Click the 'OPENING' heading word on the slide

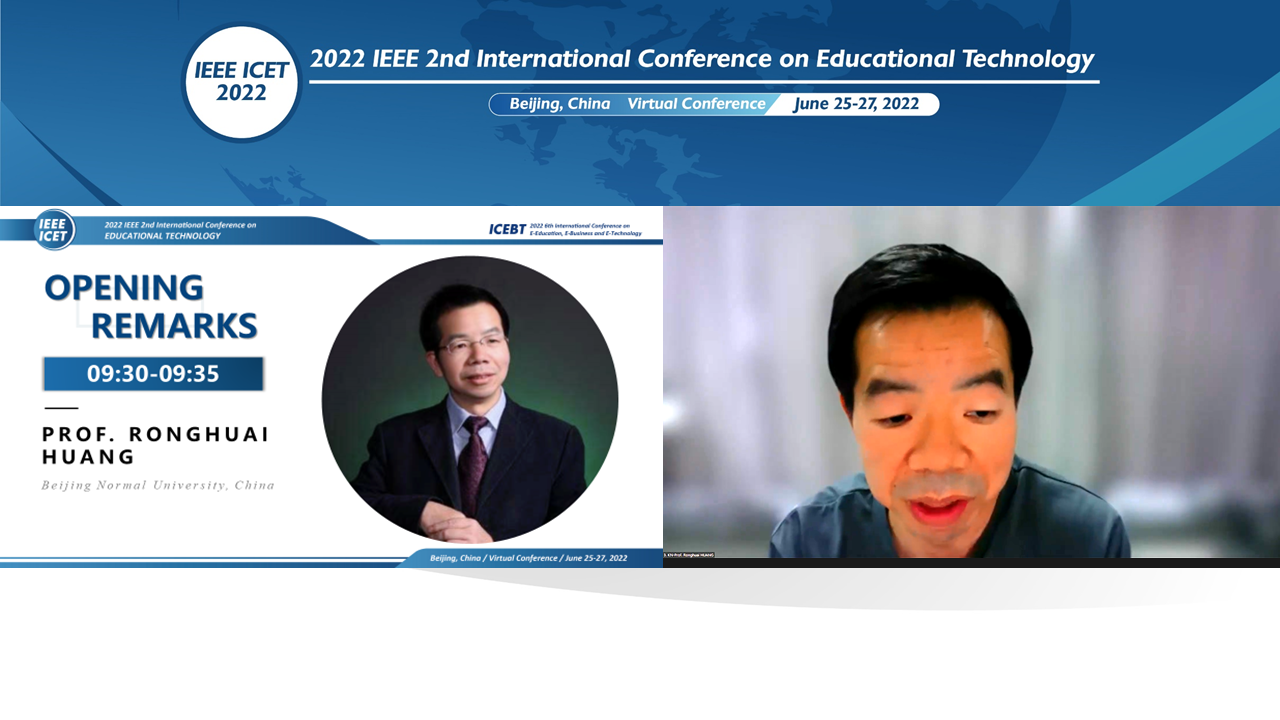124,288
